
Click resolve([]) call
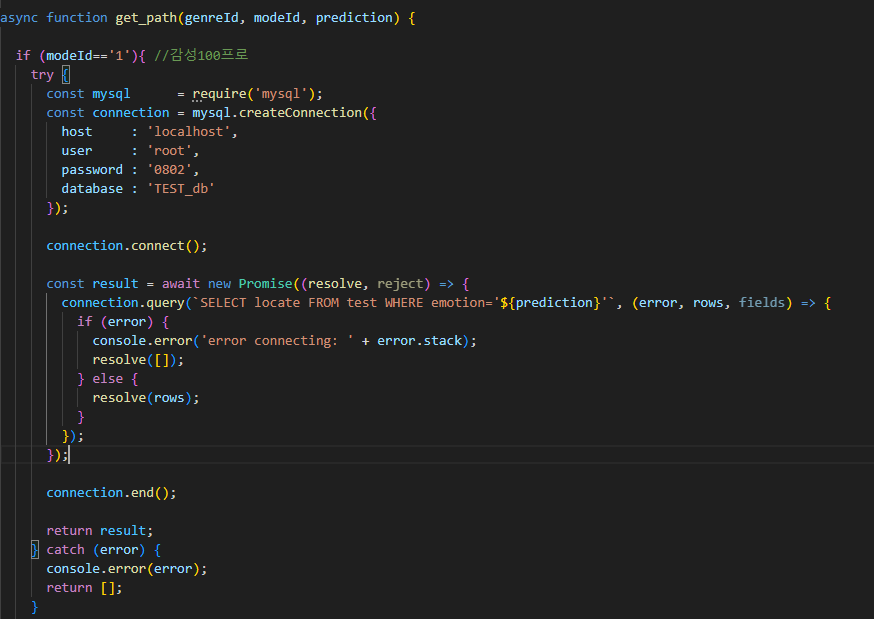pyautogui.click(x=138, y=360)
